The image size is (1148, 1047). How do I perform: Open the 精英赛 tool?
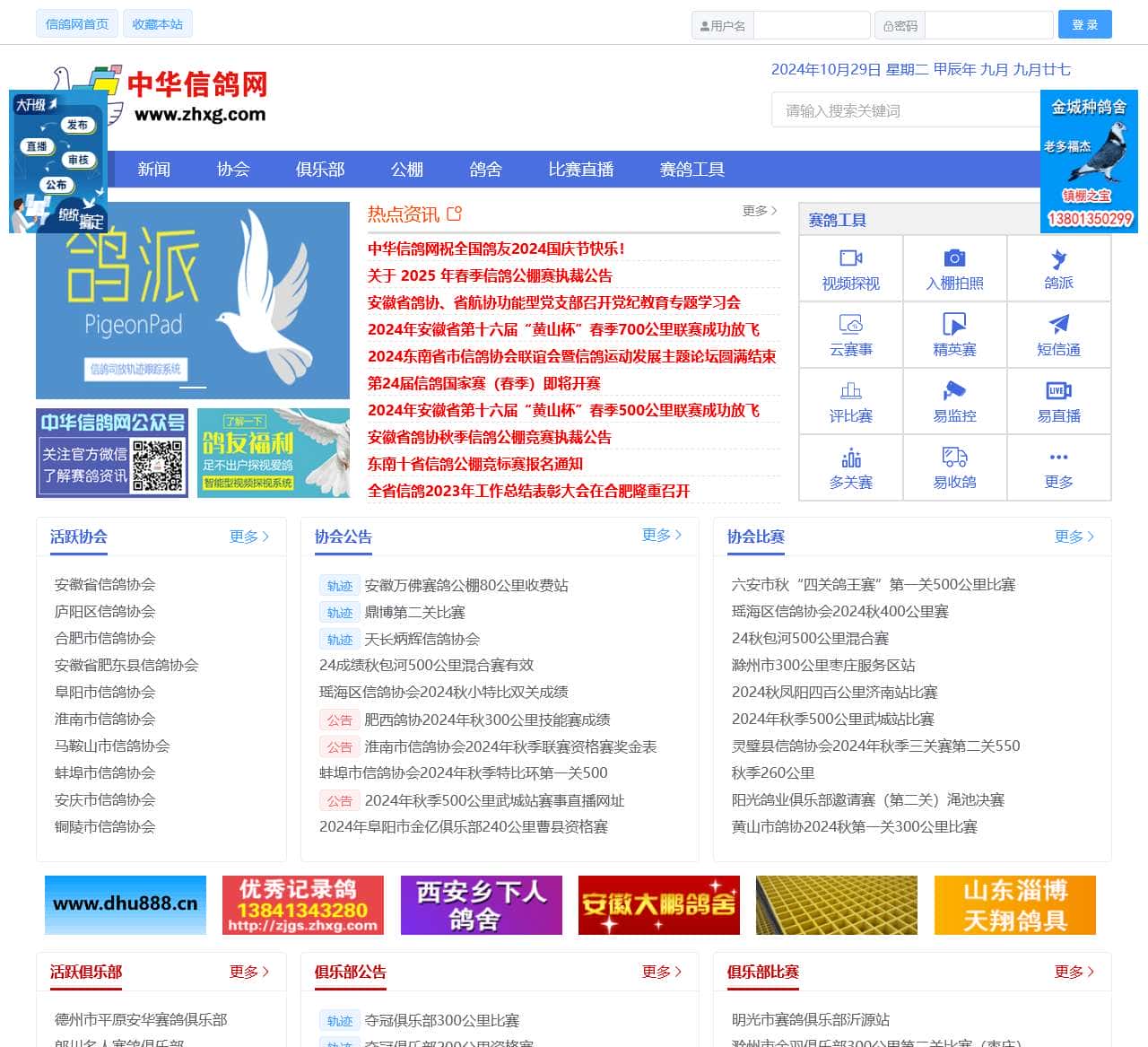tap(954, 335)
